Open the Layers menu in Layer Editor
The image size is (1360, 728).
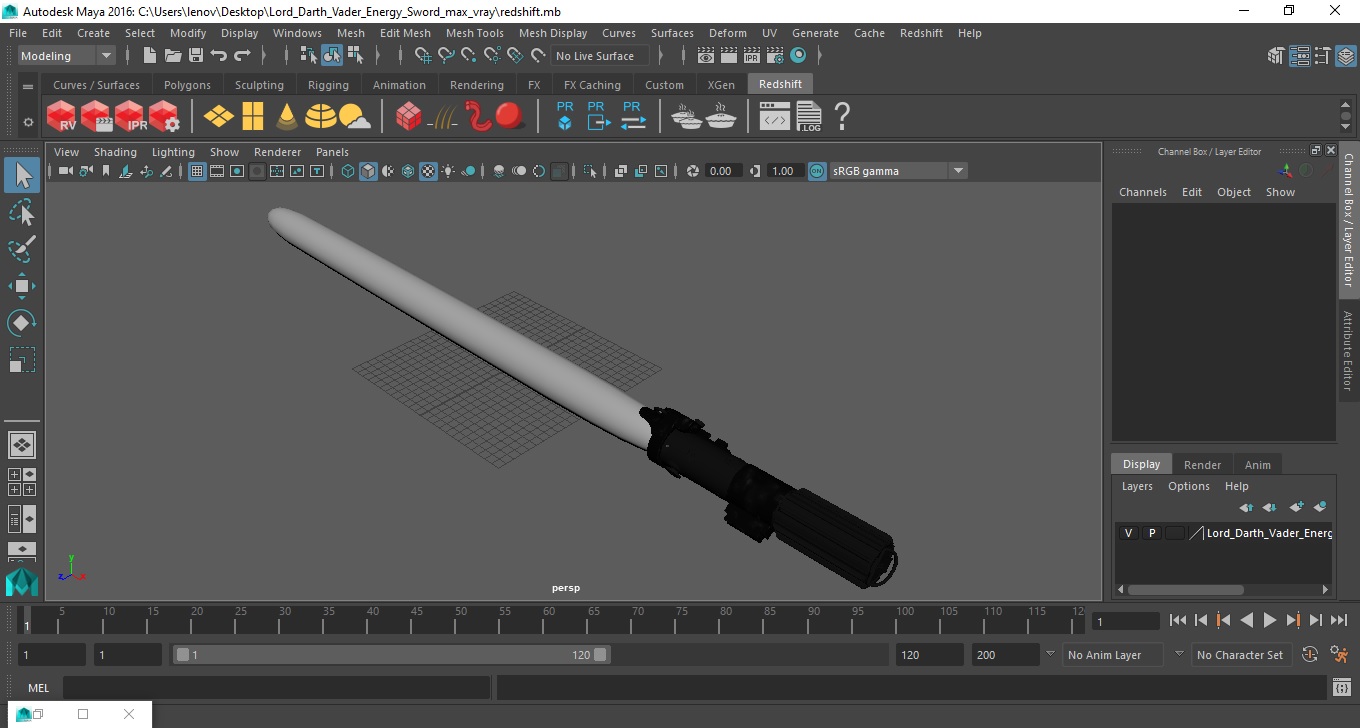(x=1137, y=486)
